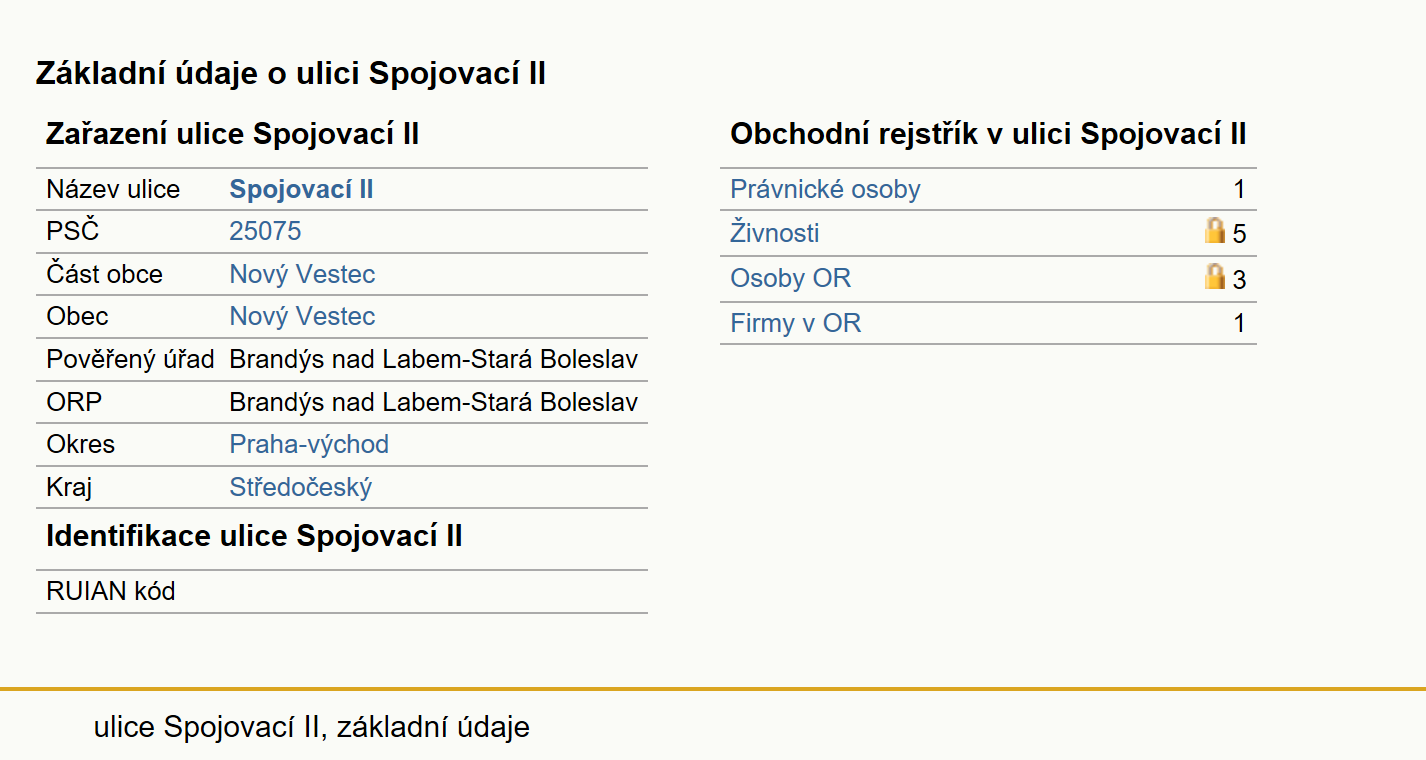
Task: Click the count 1 for Právnické osoby
Action: tap(1240, 189)
